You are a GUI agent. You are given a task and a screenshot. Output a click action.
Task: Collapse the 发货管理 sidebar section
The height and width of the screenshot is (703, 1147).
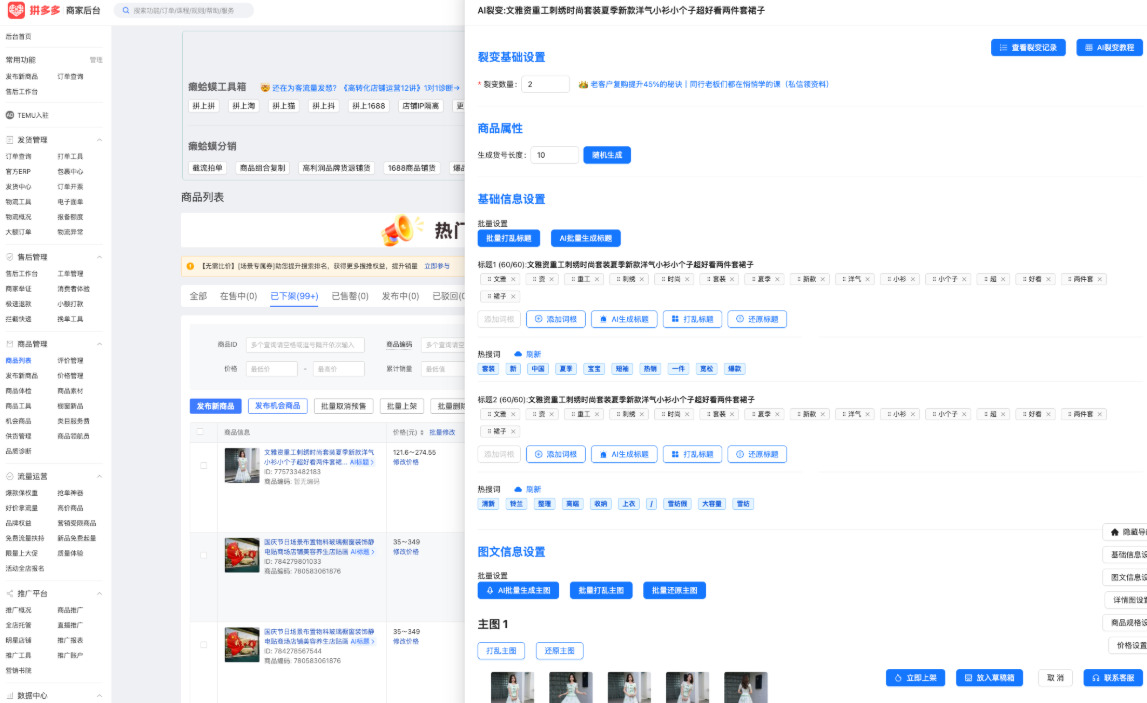tap(99, 140)
